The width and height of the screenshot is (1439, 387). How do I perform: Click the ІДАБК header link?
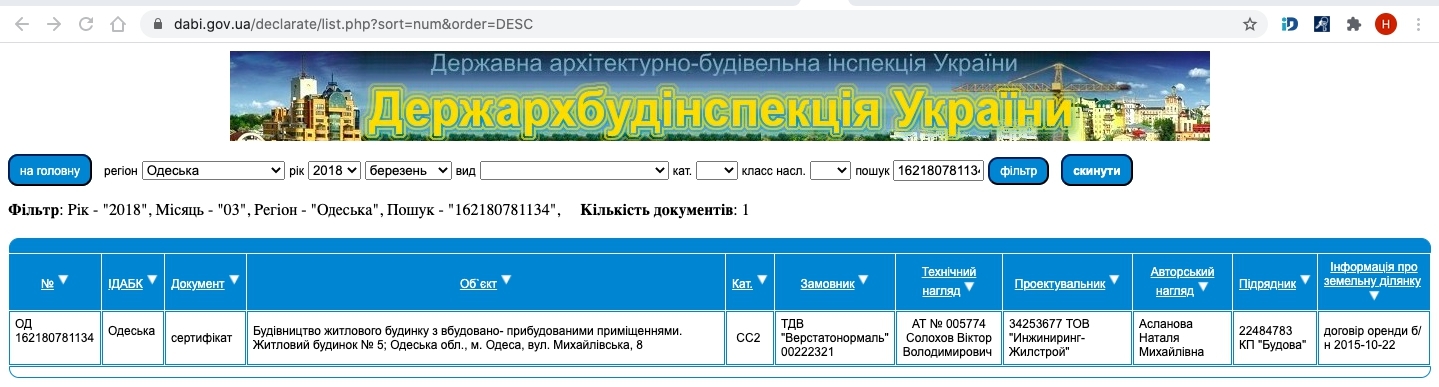125,284
